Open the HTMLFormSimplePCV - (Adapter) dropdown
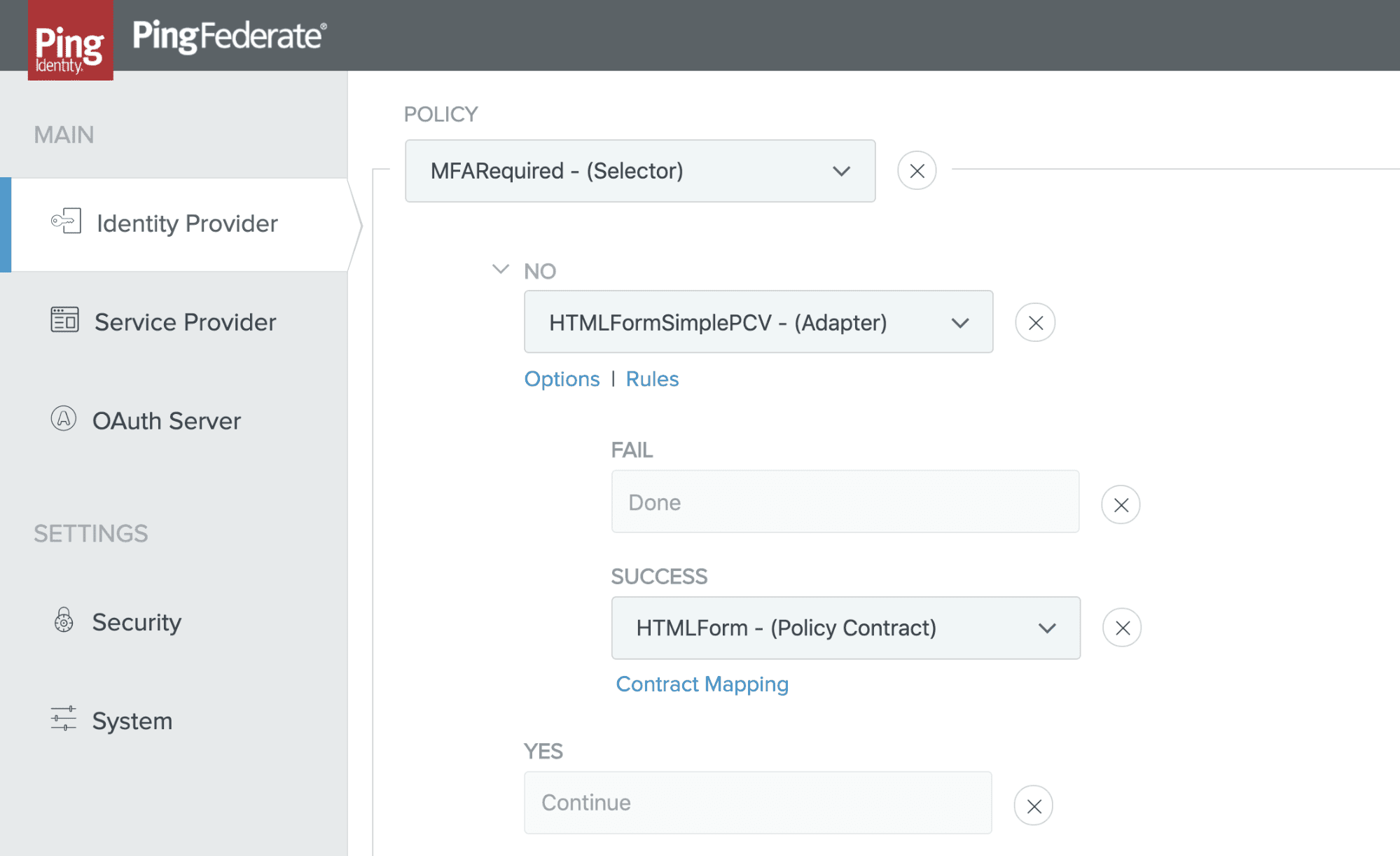The width and height of the screenshot is (1400, 856). 758,322
